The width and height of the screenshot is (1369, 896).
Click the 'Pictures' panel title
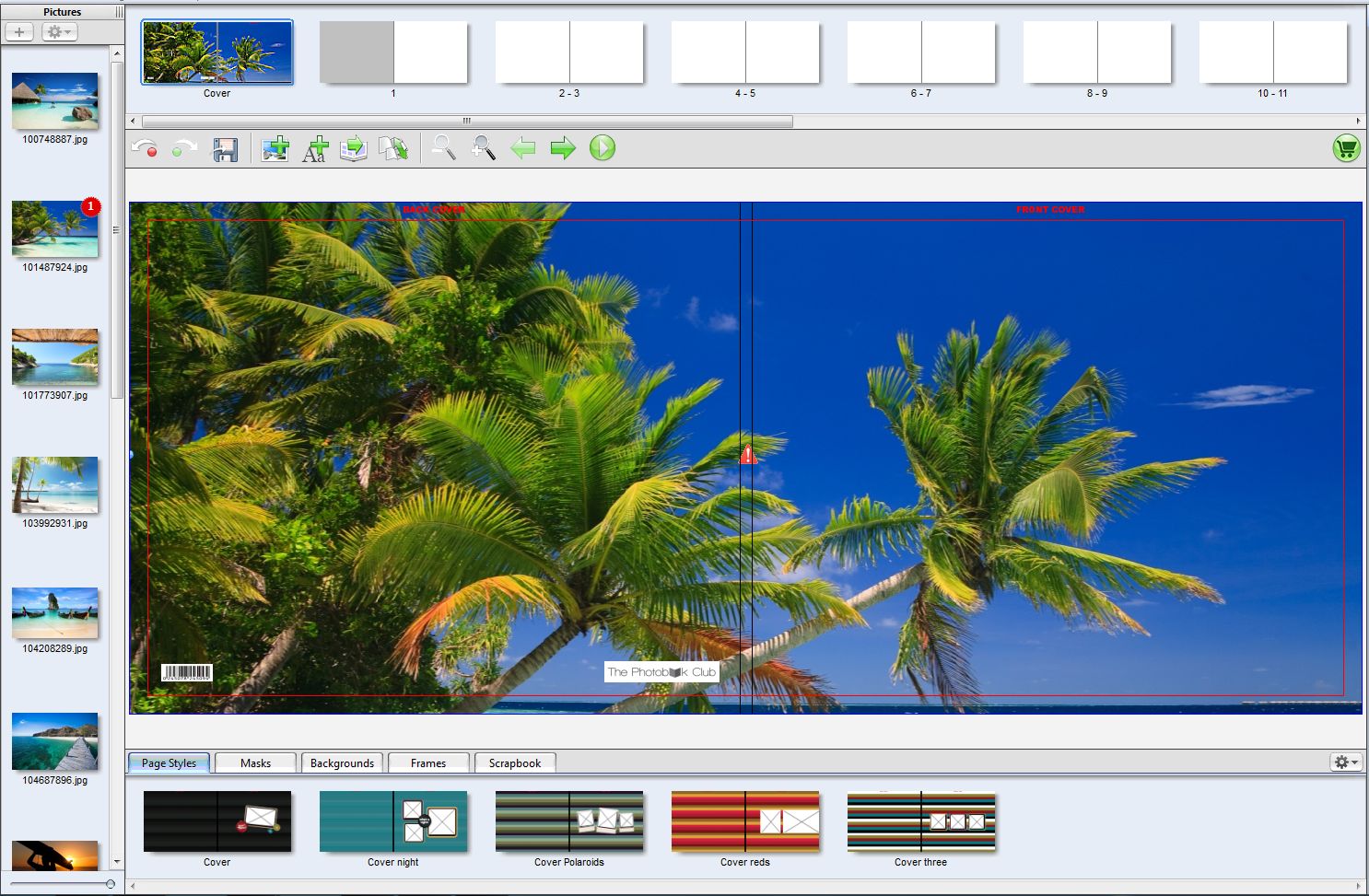62,12
